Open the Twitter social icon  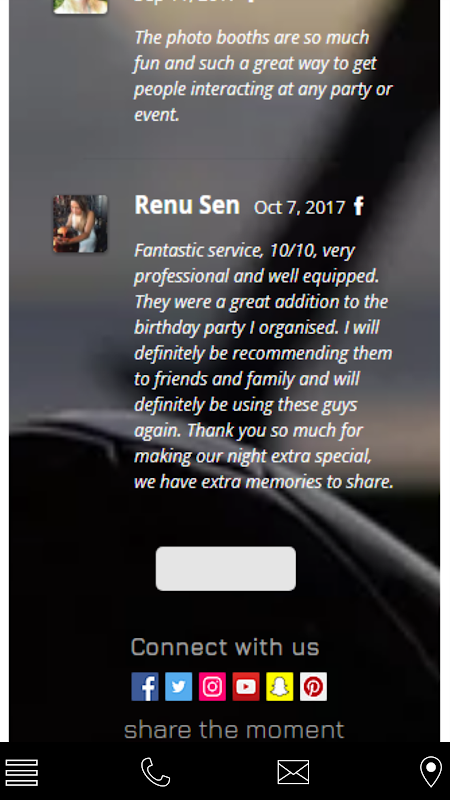[179, 686]
